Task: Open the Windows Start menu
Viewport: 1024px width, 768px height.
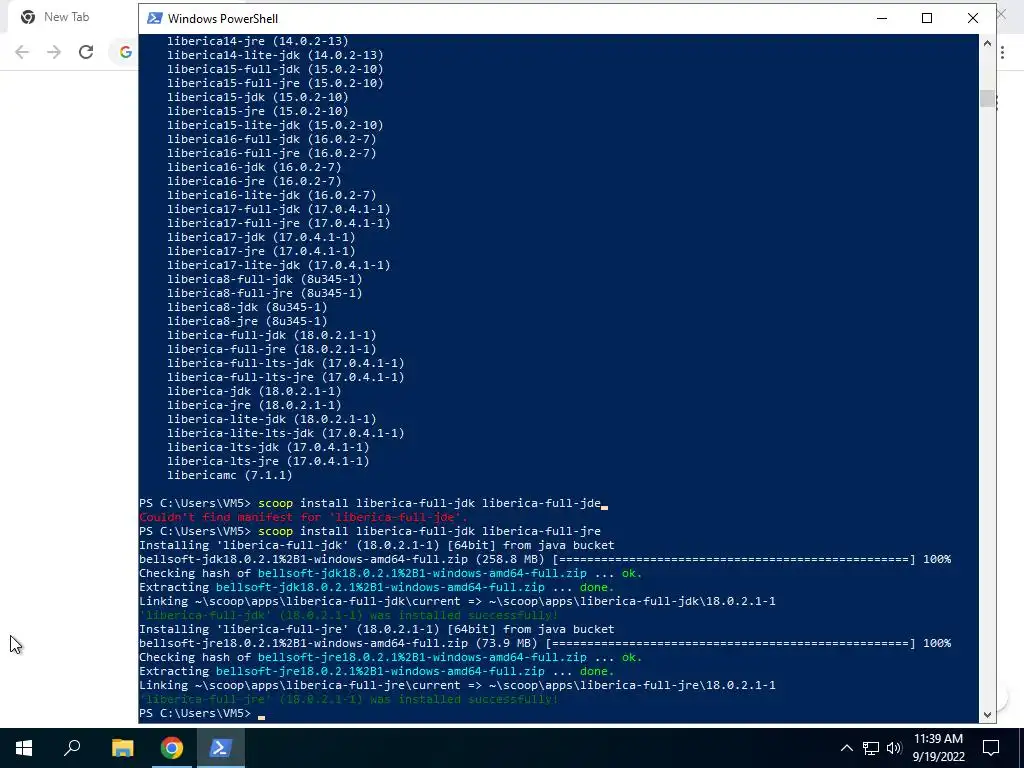Action: [x=24, y=748]
